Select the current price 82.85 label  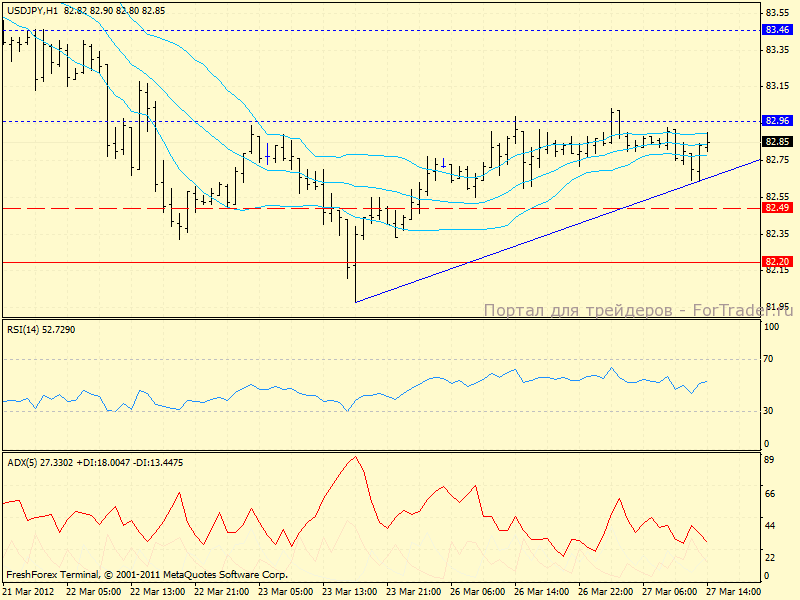[x=777, y=142]
